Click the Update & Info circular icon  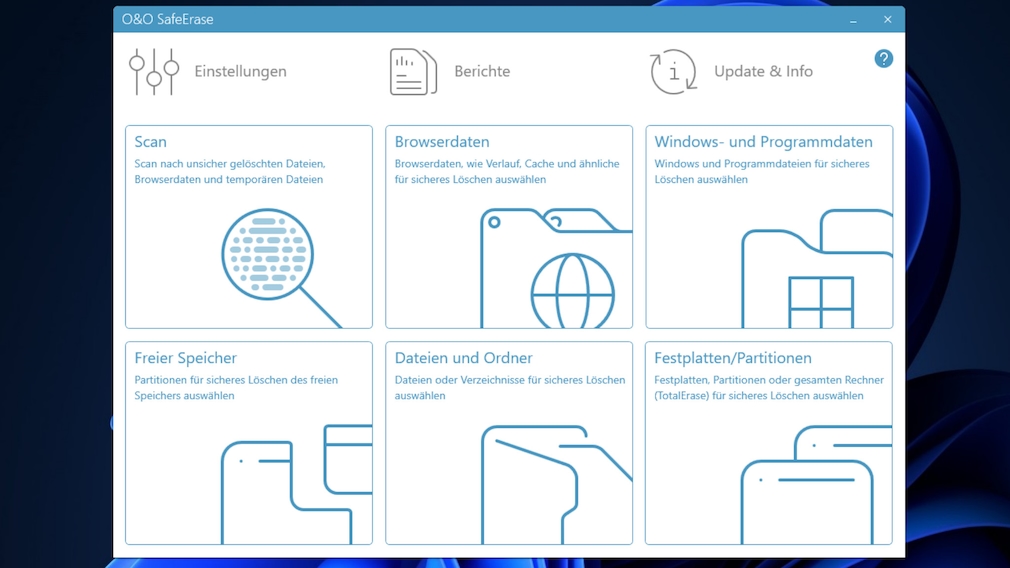pyautogui.click(x=673, y=71)
